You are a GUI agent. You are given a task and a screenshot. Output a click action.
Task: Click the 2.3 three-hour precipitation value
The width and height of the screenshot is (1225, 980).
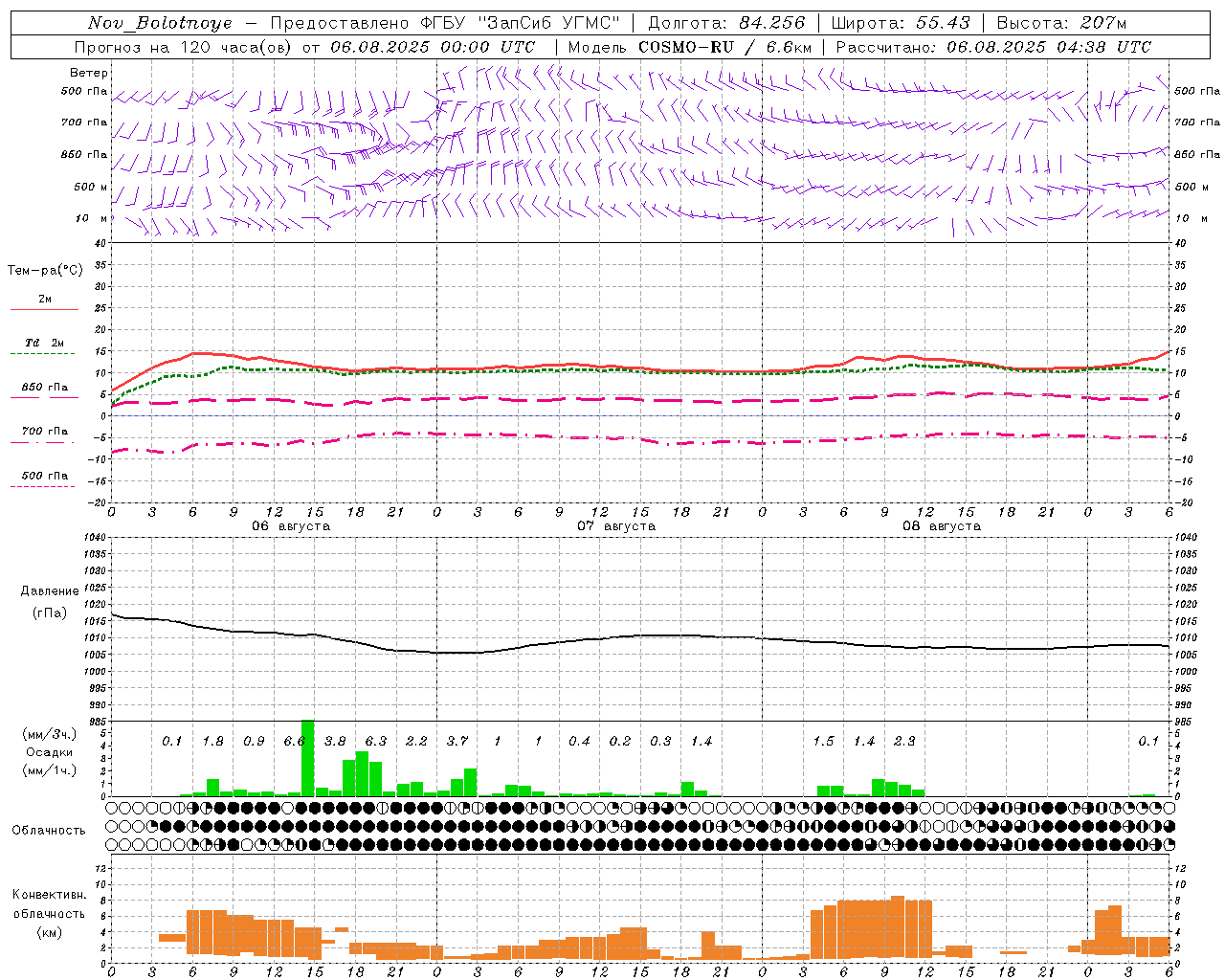(x=904, y=742)
